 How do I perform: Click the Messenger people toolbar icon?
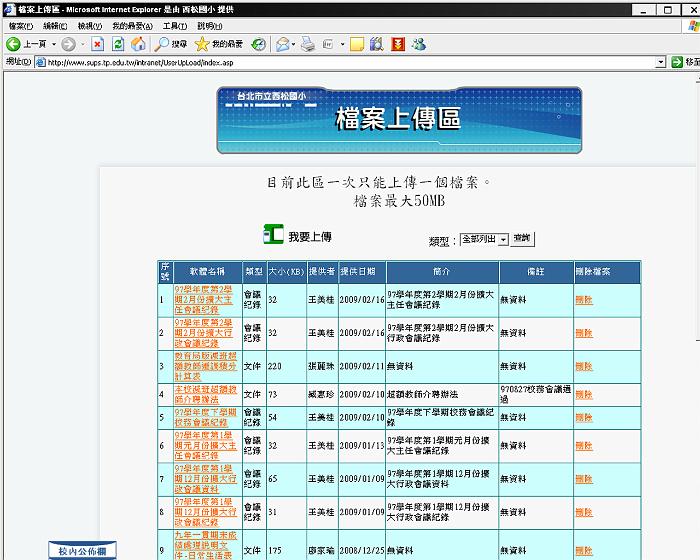(x=419, y=44)
